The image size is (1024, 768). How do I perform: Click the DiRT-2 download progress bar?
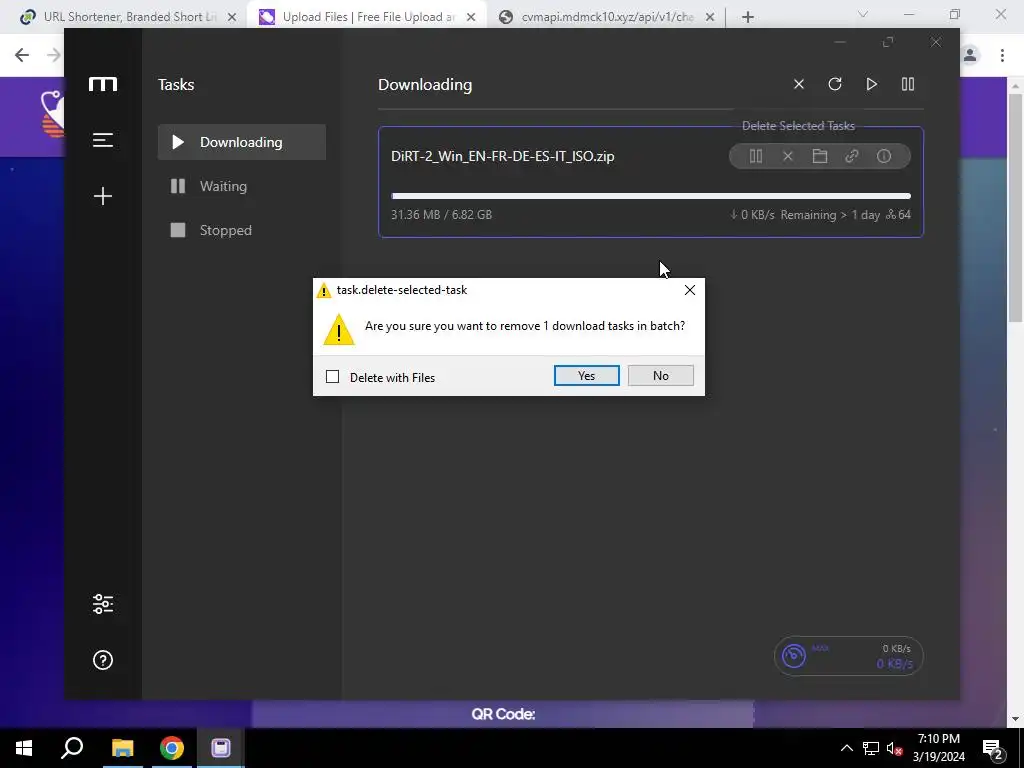(x=650, y=196)
